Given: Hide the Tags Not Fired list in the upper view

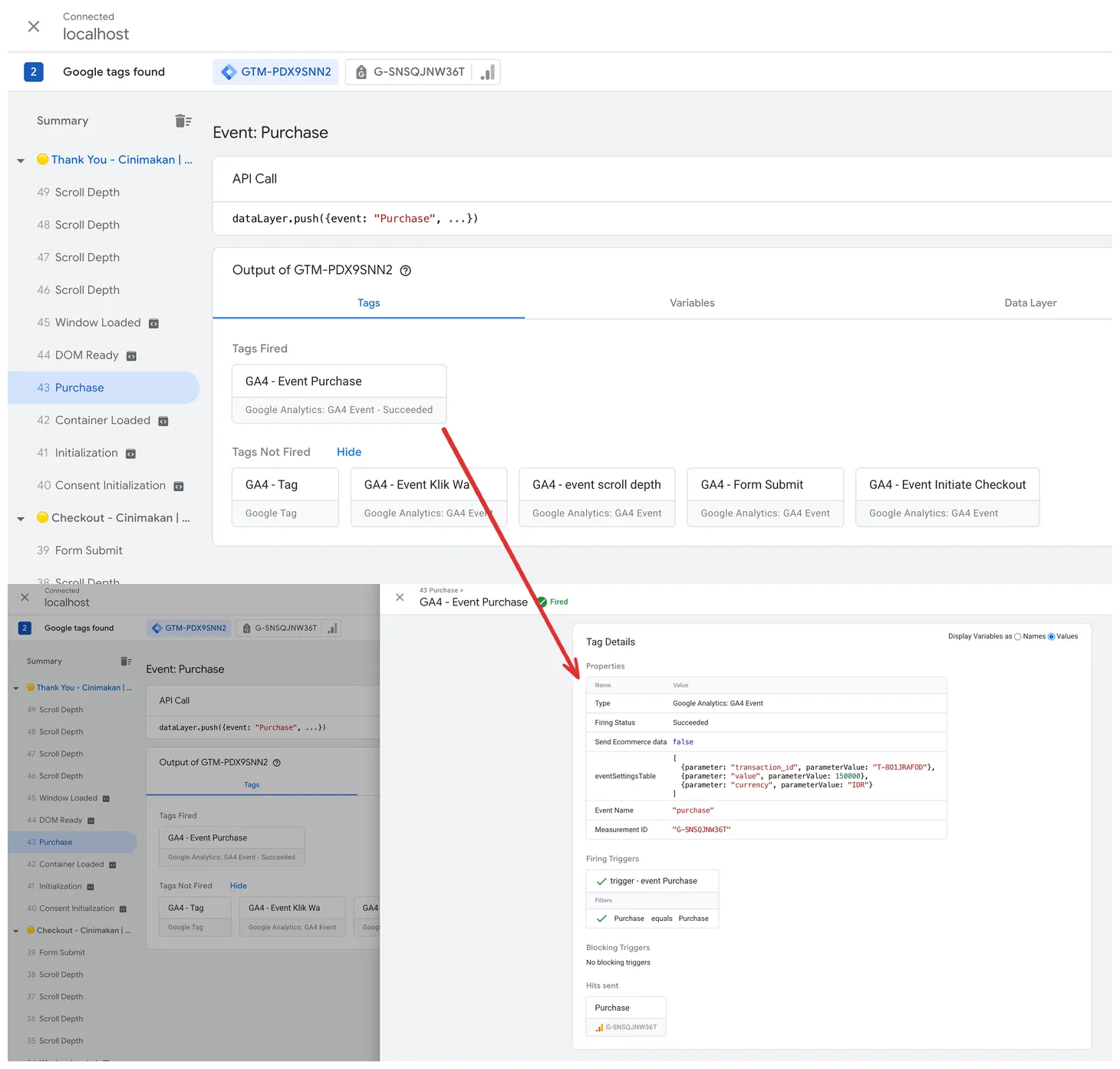Looking at the screenshot, I should (349, 452).
